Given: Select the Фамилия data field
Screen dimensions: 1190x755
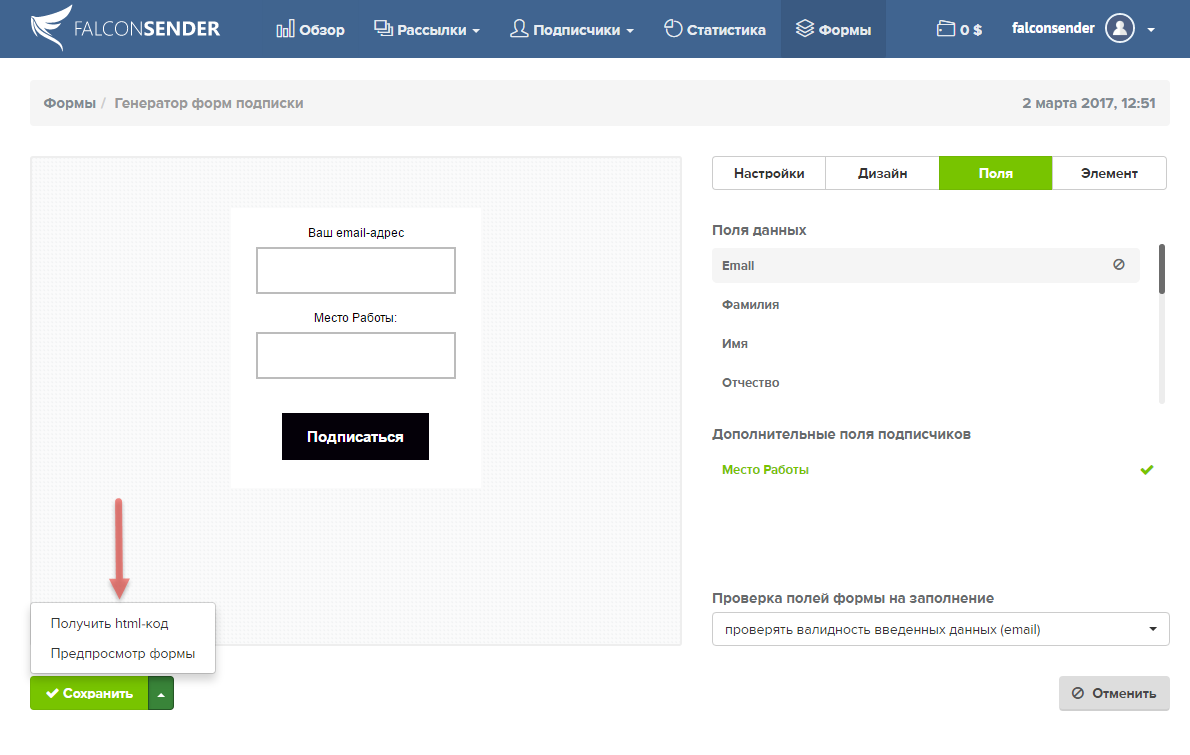Looking at the screenshot, I should 751,304.
